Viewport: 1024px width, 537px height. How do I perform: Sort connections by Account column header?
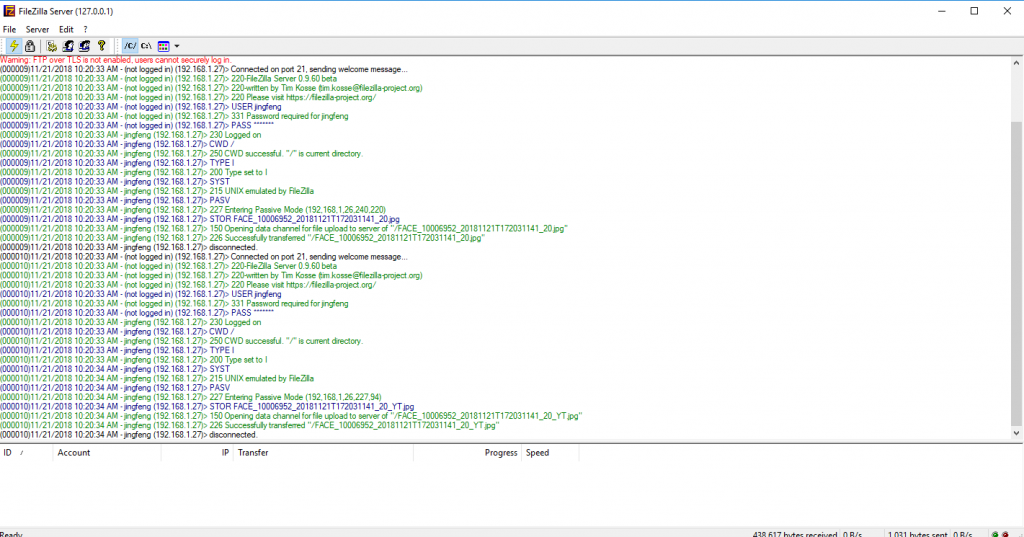pyautogui.click(x=107, y=453)
